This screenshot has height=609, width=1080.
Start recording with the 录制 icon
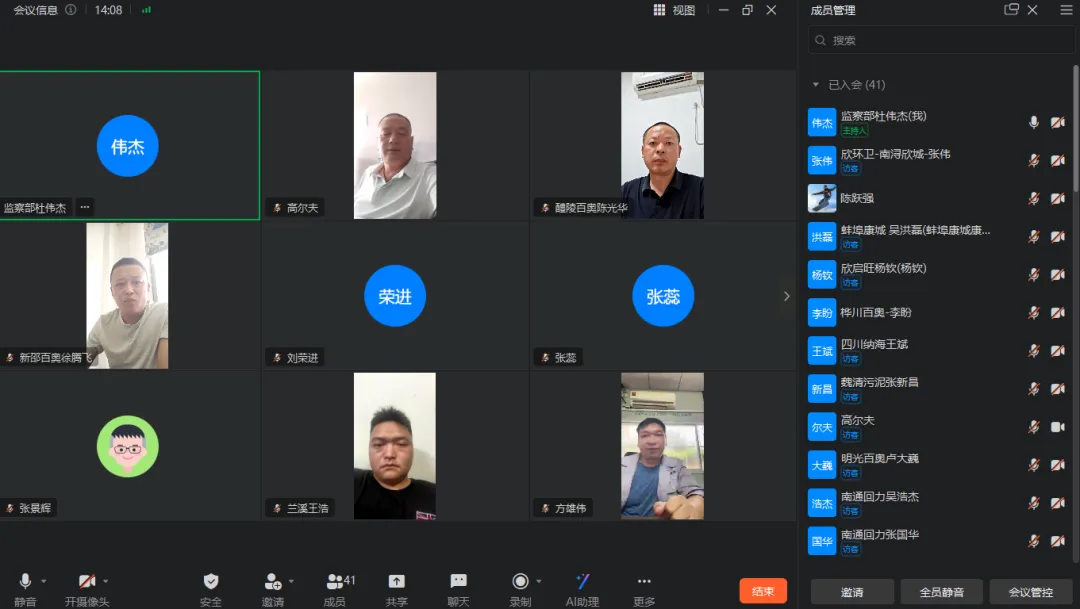(x=520, y=583)
